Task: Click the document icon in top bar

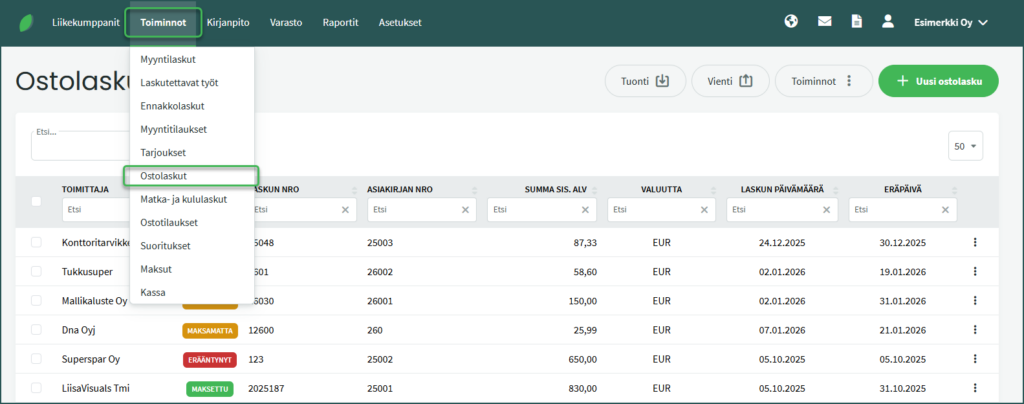Action: 856,21
